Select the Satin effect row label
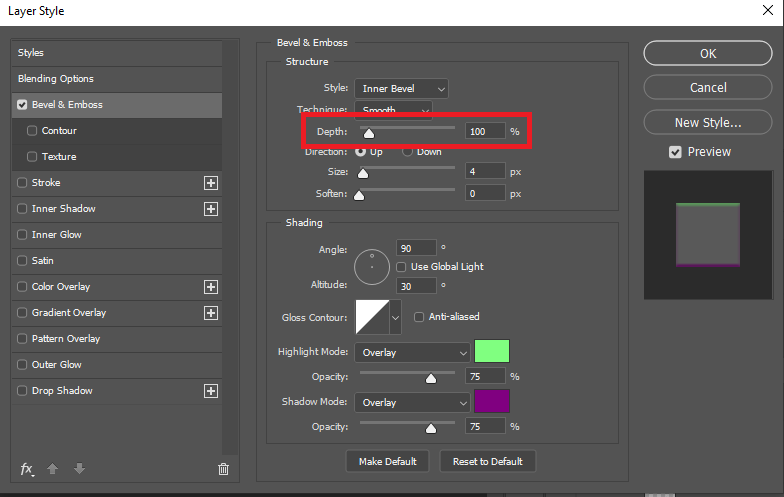784x497 pixels. tap(42, 260)
